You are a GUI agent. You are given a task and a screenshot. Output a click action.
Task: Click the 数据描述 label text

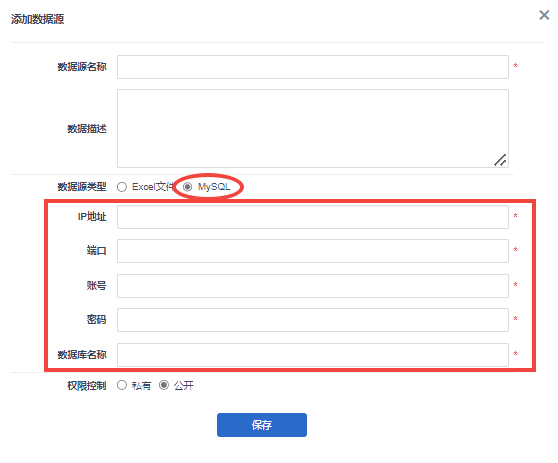click(87, 128)
